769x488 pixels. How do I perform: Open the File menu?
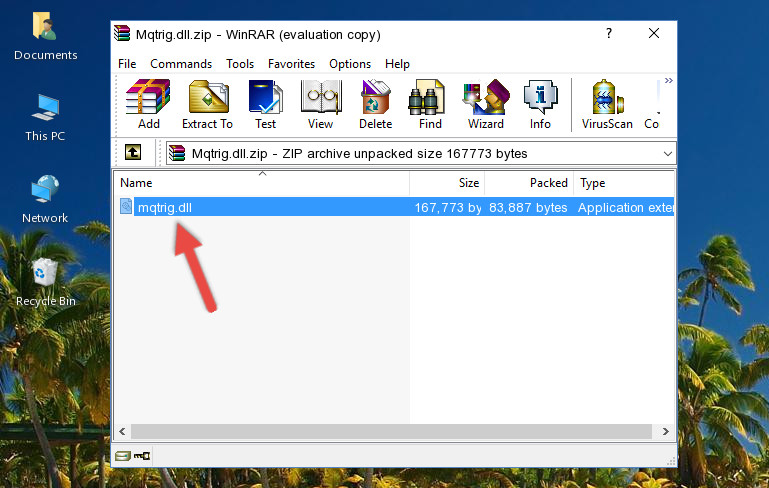[127, 64]
